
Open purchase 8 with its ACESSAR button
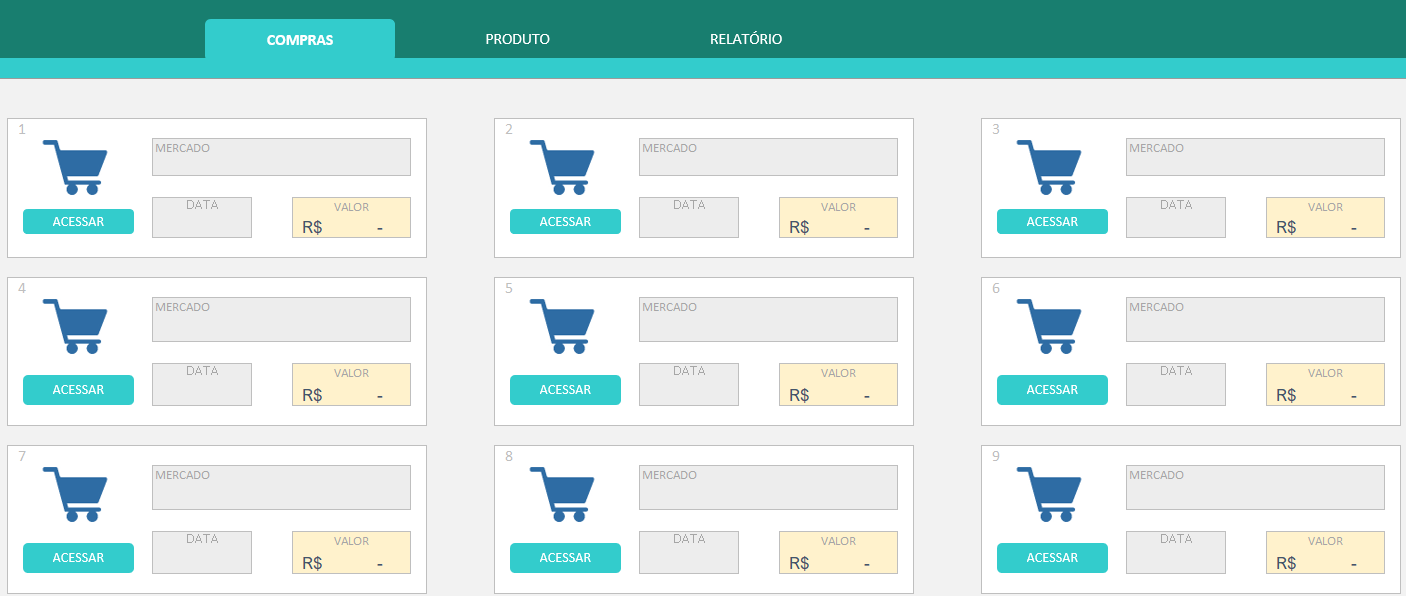565,558
